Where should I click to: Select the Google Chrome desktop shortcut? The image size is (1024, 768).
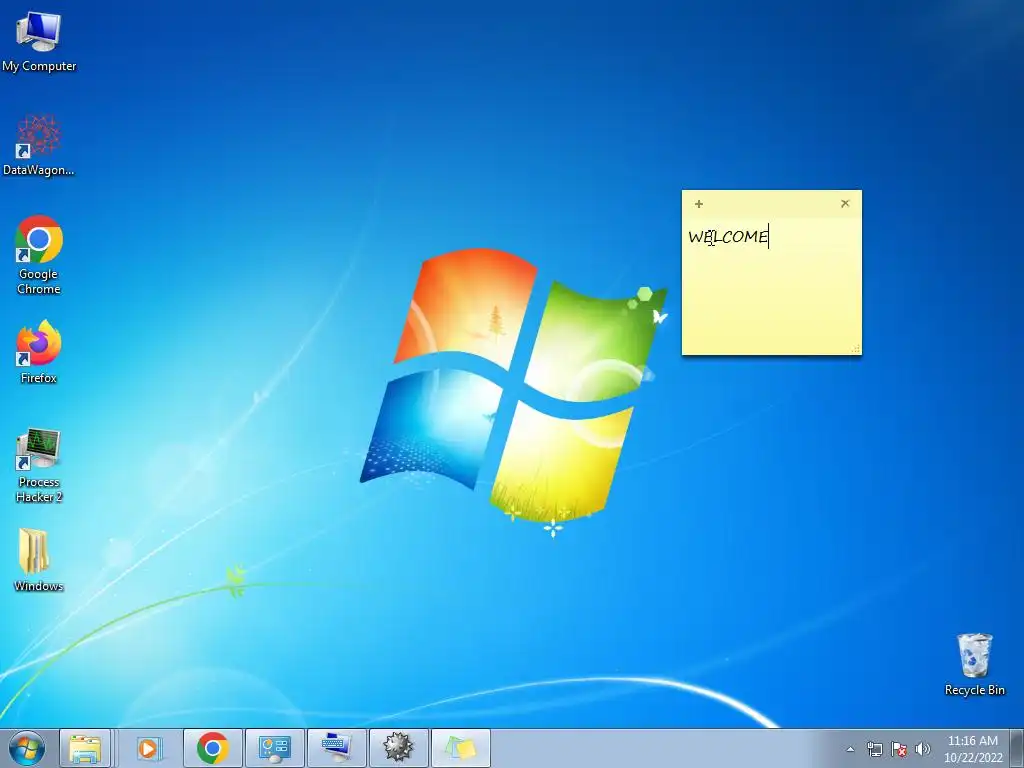click(x=39, y=255)
